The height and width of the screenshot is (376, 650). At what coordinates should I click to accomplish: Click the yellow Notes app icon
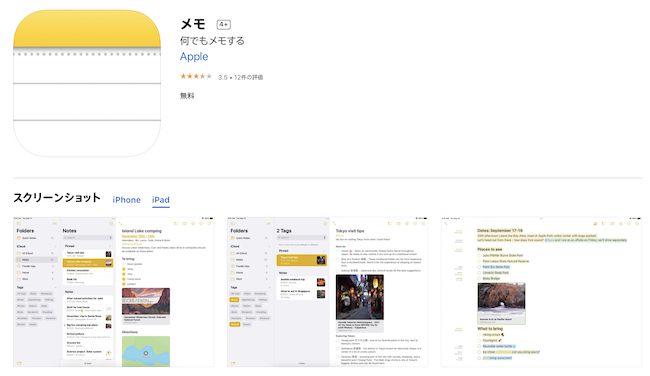click(x=87, y=83)
